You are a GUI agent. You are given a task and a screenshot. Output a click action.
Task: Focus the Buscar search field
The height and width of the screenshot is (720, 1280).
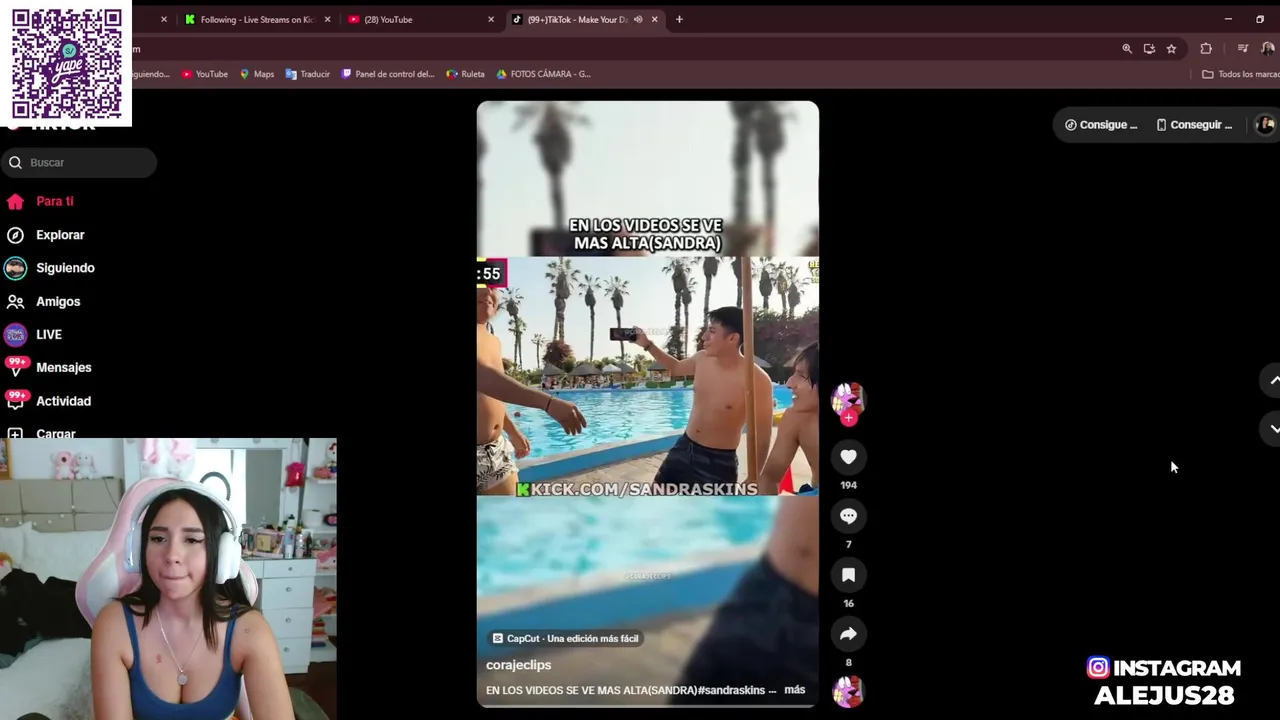click(x=80, y=162)
